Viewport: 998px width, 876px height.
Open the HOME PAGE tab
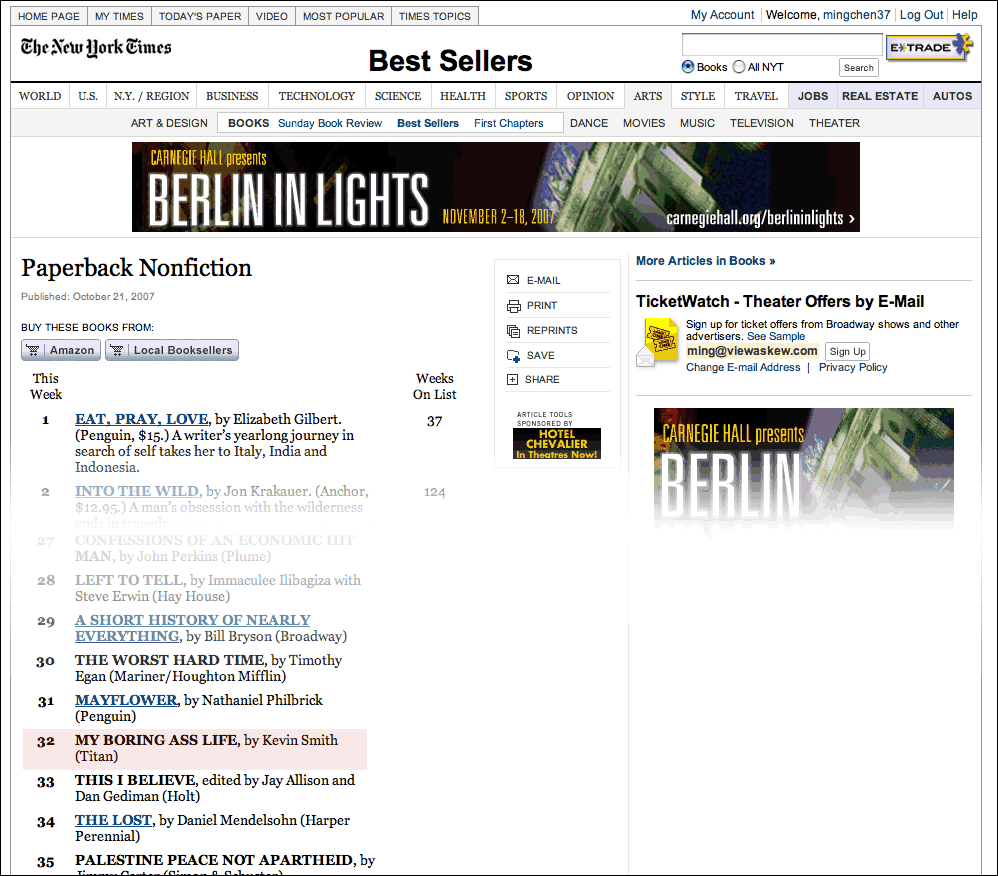pos(49,17)
